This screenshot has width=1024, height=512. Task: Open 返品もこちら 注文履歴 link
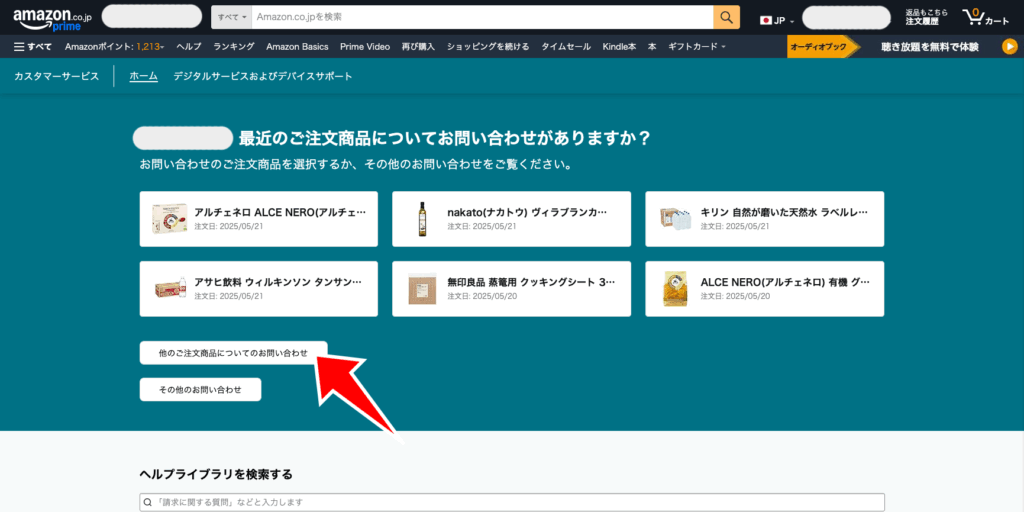pos(927,18)
